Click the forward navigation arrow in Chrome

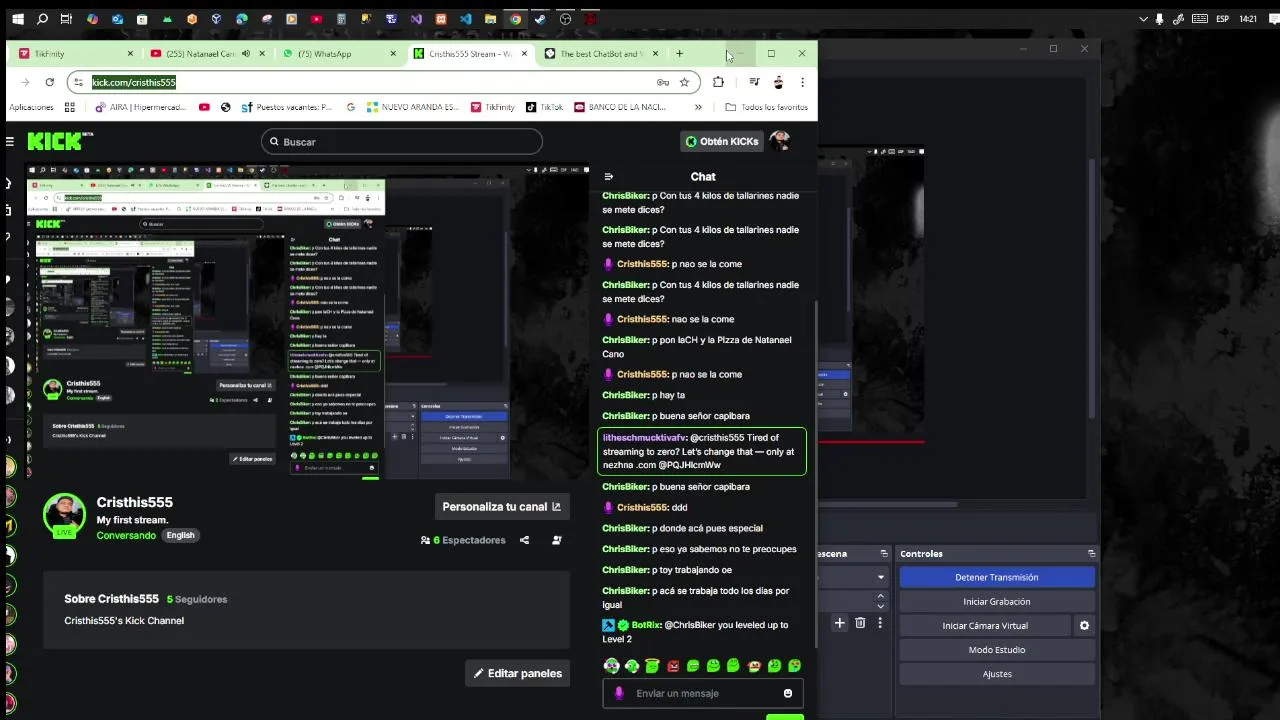[x=25, y=83]
